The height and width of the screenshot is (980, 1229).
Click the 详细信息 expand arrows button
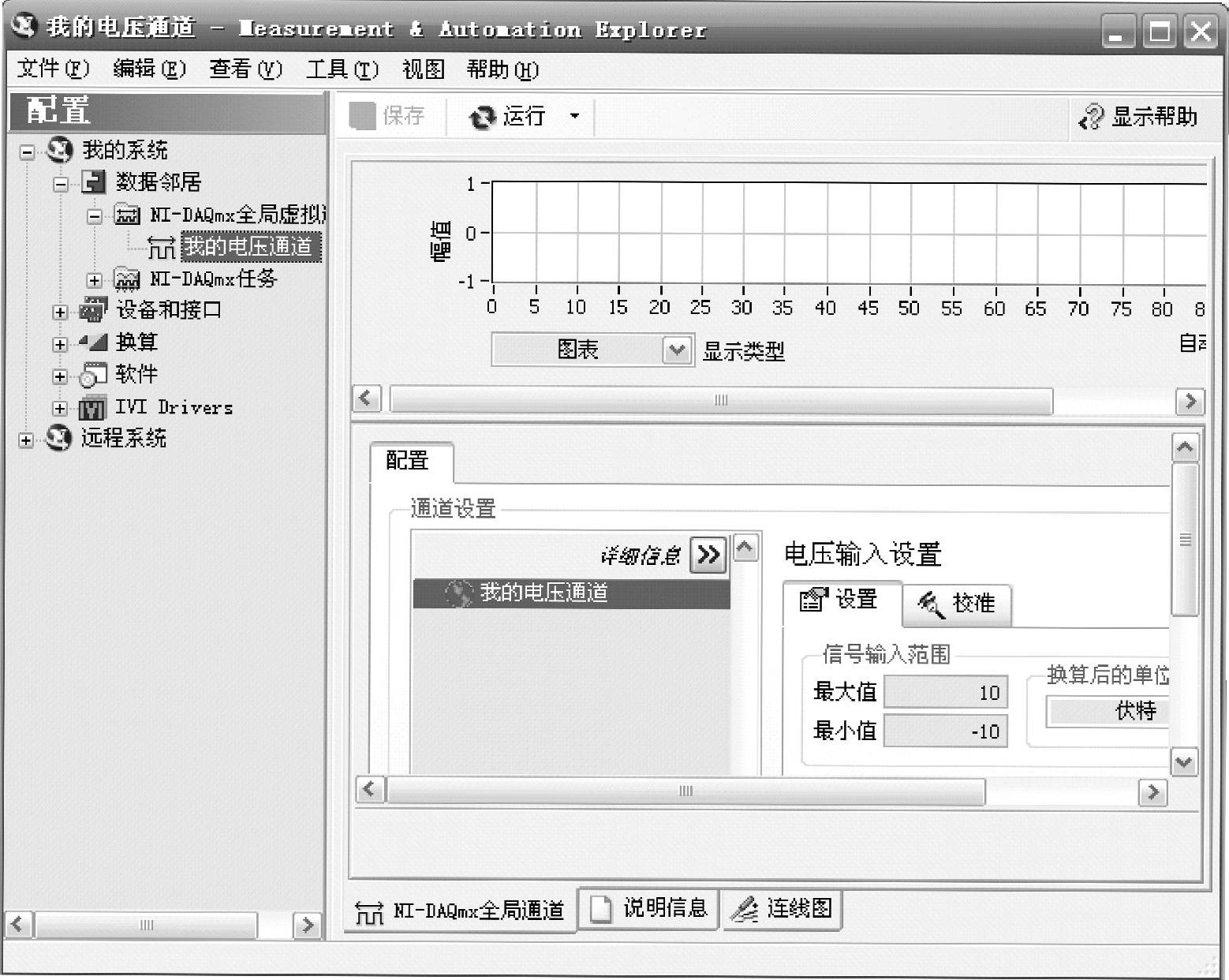pos(708,555)
